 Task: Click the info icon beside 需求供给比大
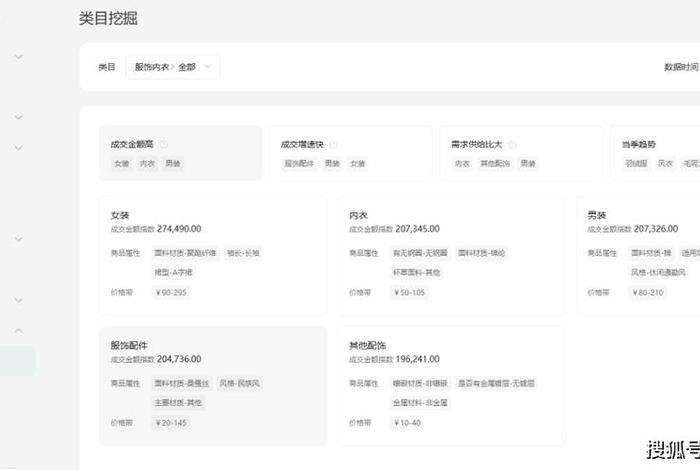point(512,144)
